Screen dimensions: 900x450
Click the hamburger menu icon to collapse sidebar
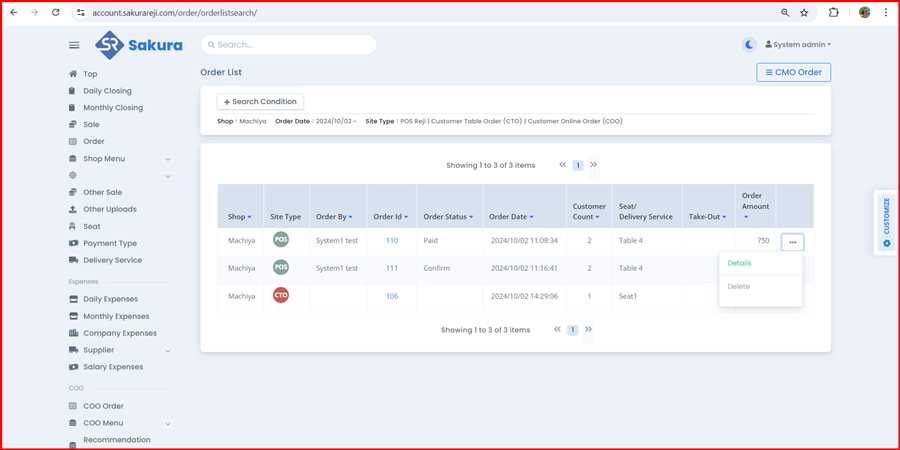[x=74, y=45]
